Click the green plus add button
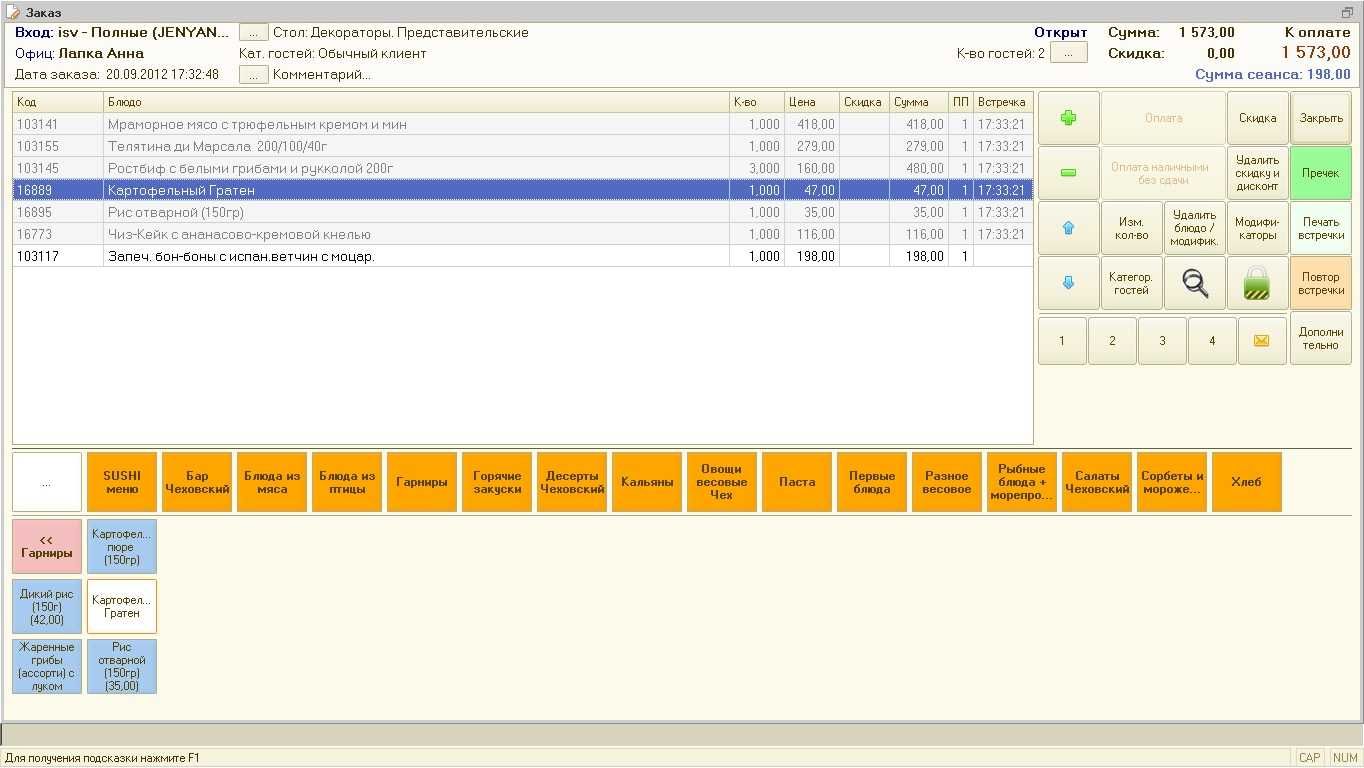 (1068, 118)
